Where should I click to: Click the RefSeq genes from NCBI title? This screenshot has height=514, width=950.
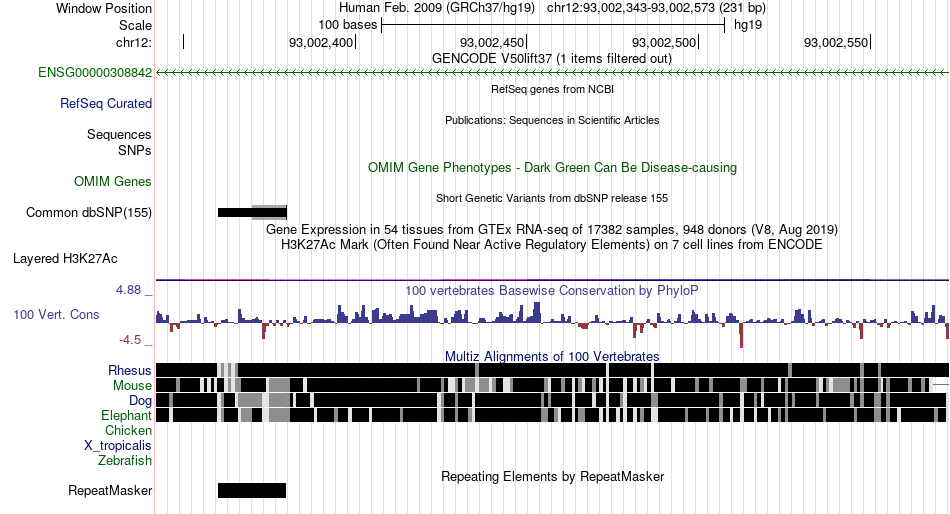pos(552,89)
